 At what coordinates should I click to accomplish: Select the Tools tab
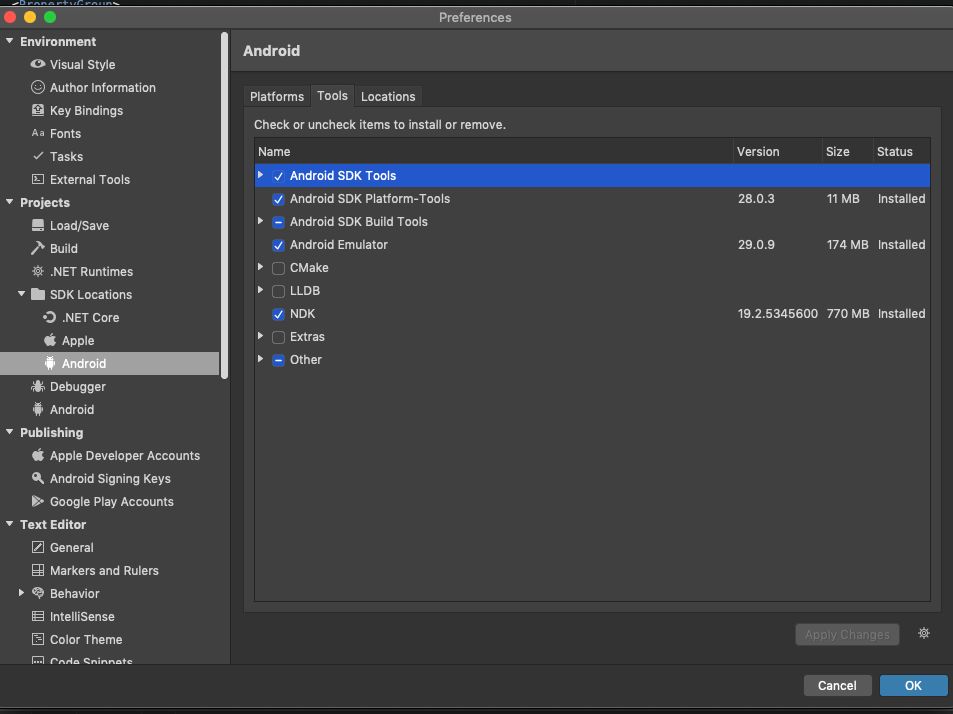click(332, 95)
